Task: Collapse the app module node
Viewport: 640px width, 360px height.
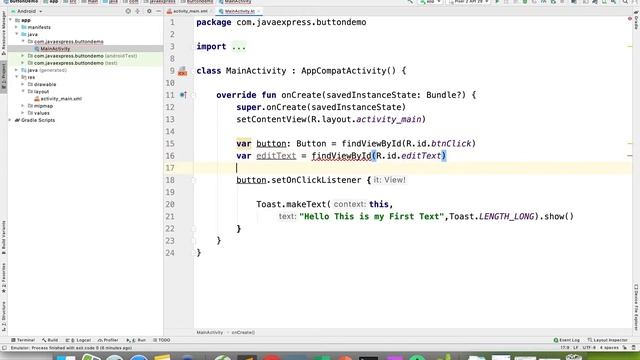Action: 11,20
